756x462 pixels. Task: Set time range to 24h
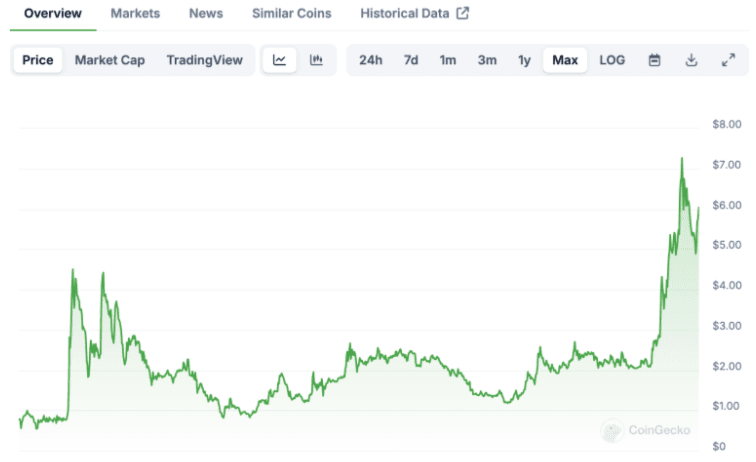(370, 60)
